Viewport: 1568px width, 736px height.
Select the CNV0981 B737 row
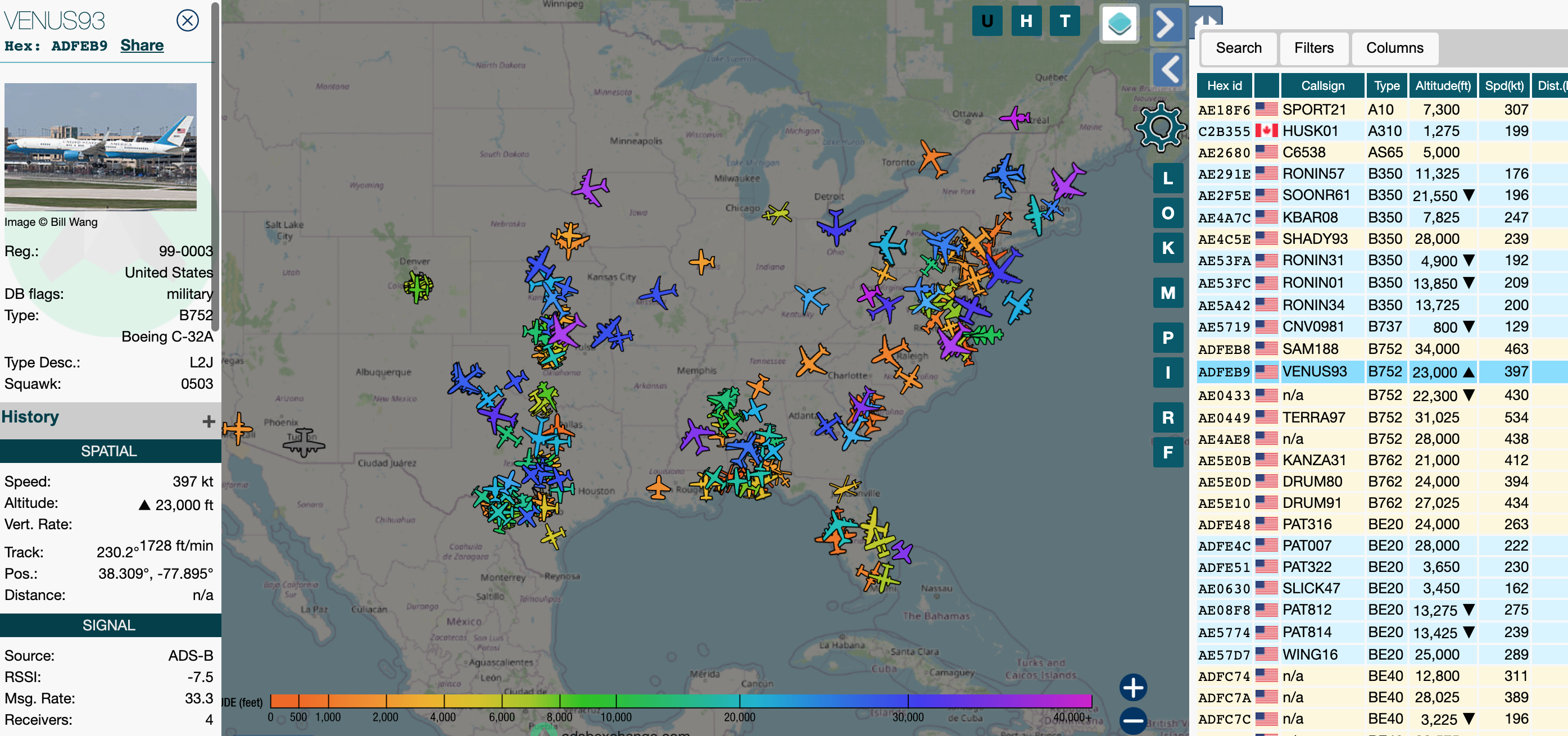point(1382,326)
